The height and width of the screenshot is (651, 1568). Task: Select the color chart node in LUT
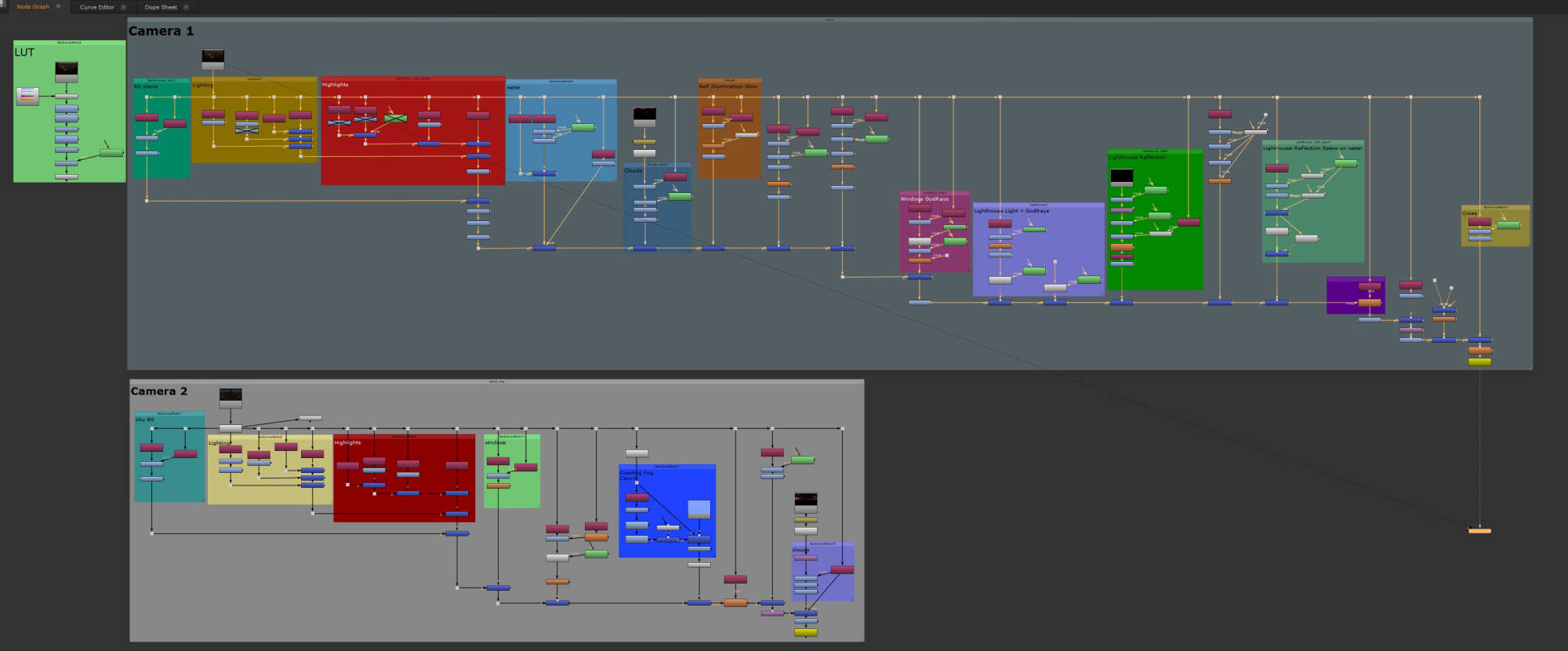[x=27, y=96]
